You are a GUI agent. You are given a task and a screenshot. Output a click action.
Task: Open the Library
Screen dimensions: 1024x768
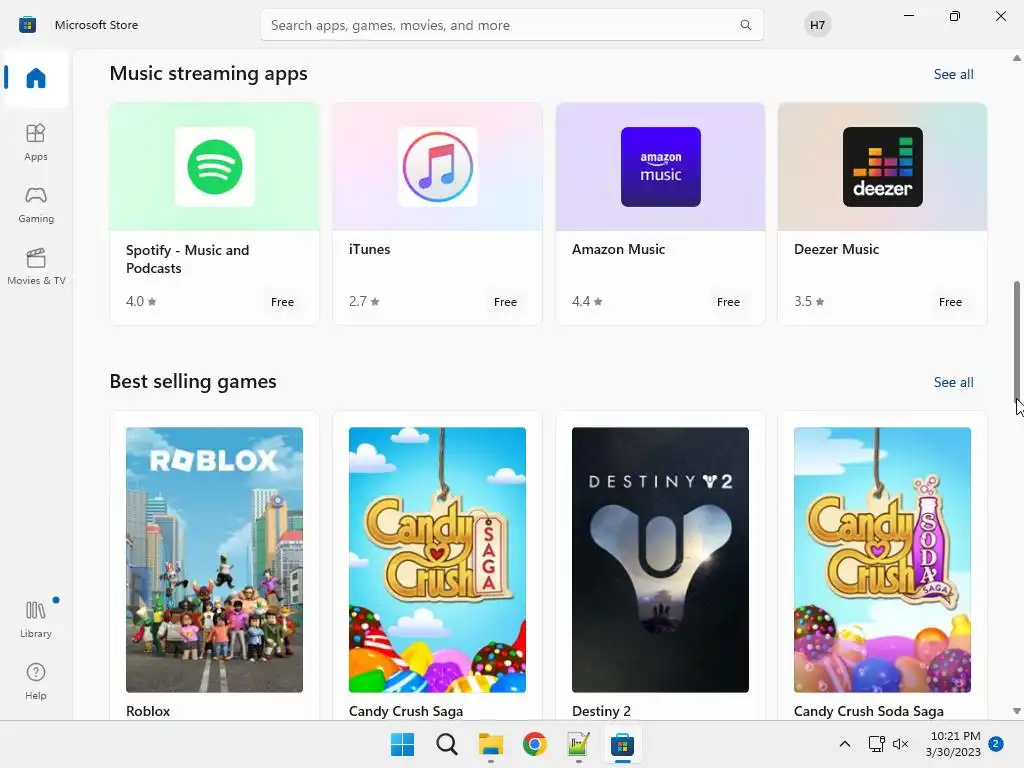pos(36,619)
